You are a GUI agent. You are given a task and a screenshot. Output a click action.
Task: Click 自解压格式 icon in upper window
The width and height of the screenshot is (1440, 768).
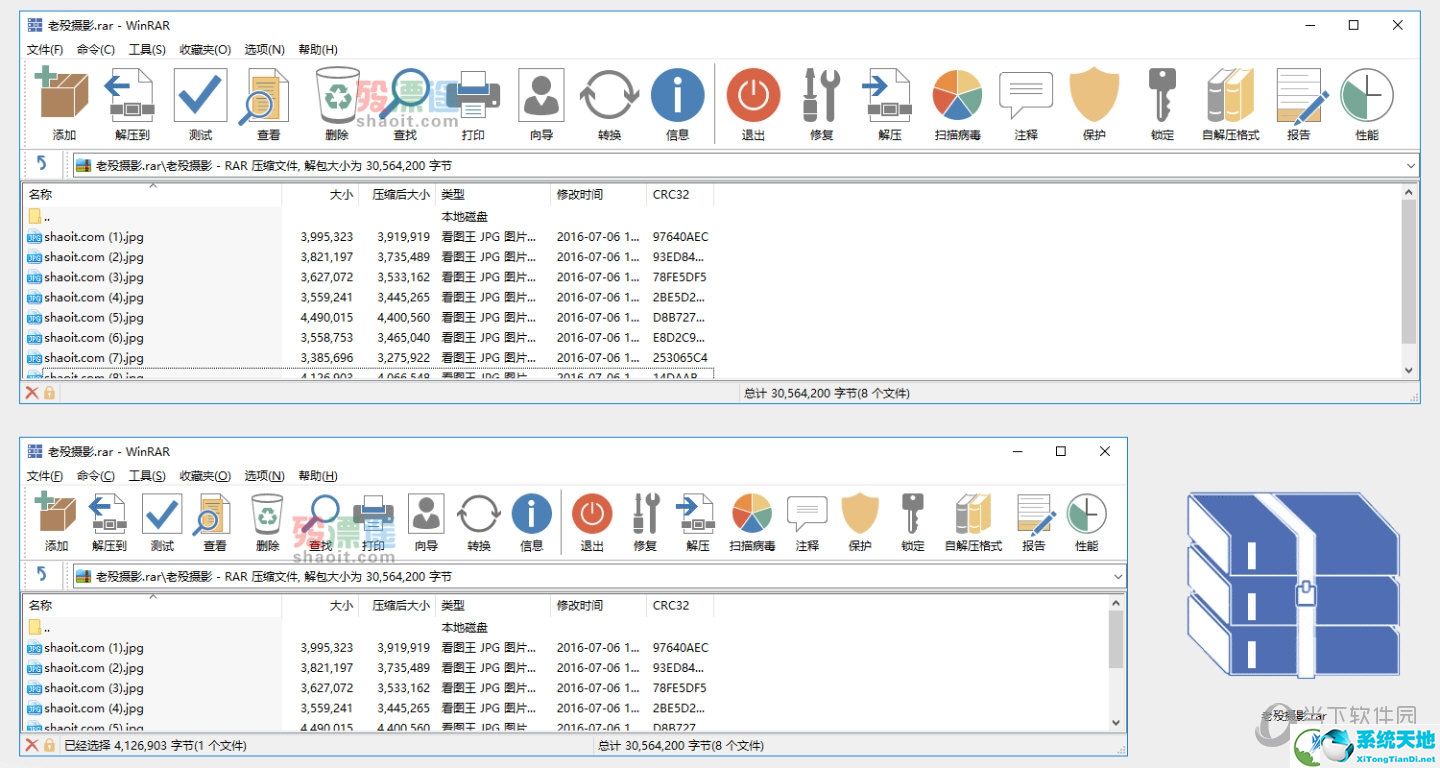[1230, 95]
